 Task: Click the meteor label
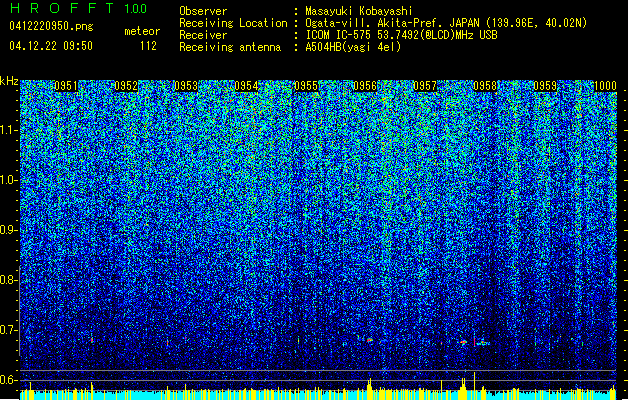142,31
